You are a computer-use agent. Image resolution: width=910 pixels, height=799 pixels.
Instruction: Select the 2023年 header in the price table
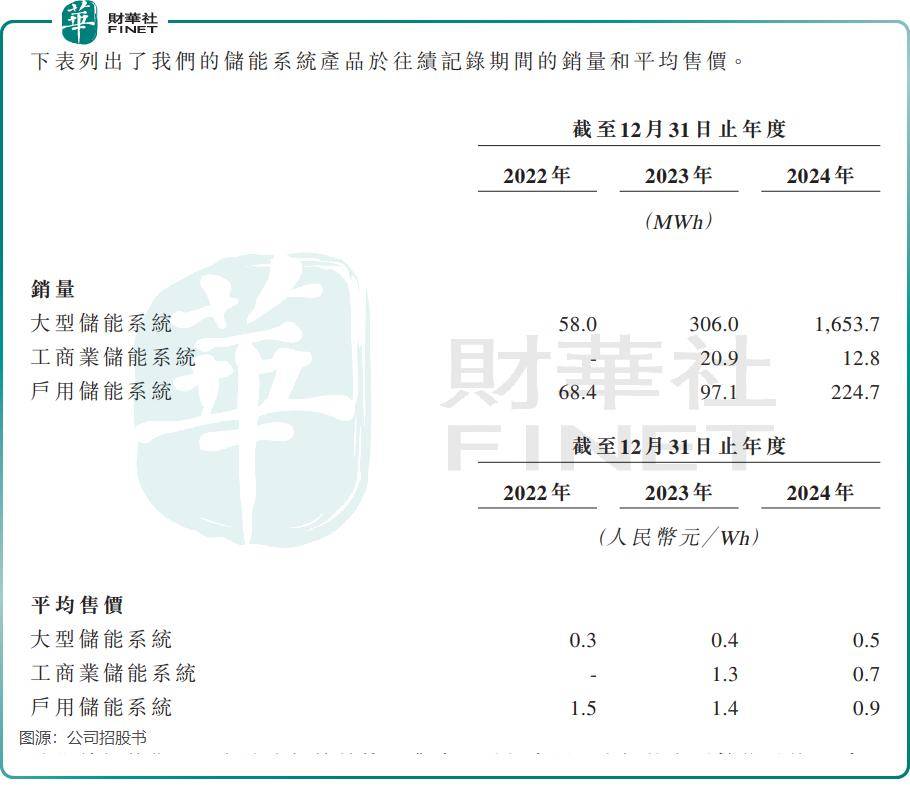(x=678, y=492)
